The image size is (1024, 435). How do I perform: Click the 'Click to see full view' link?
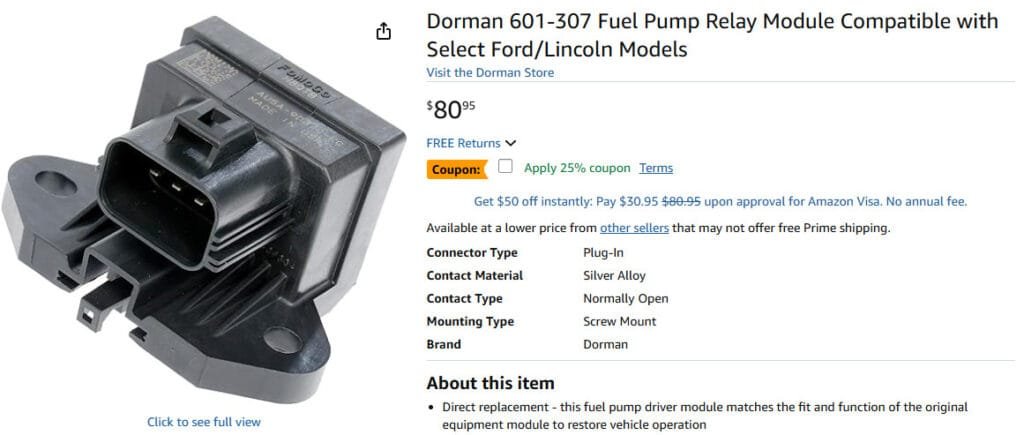point(204,422)
